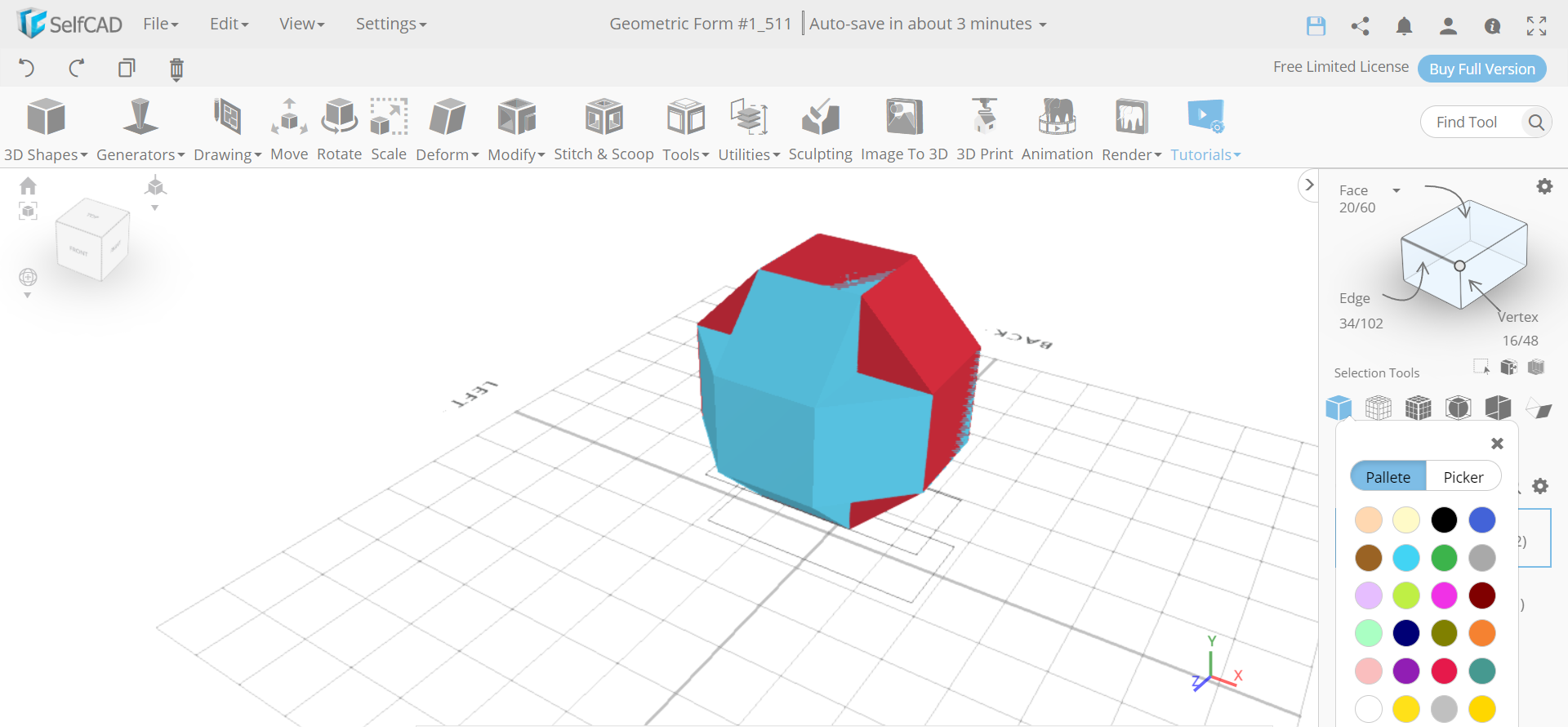Save the project with floppy icon
Screen dimensions: 1568x727
[x=1316, y=26]
